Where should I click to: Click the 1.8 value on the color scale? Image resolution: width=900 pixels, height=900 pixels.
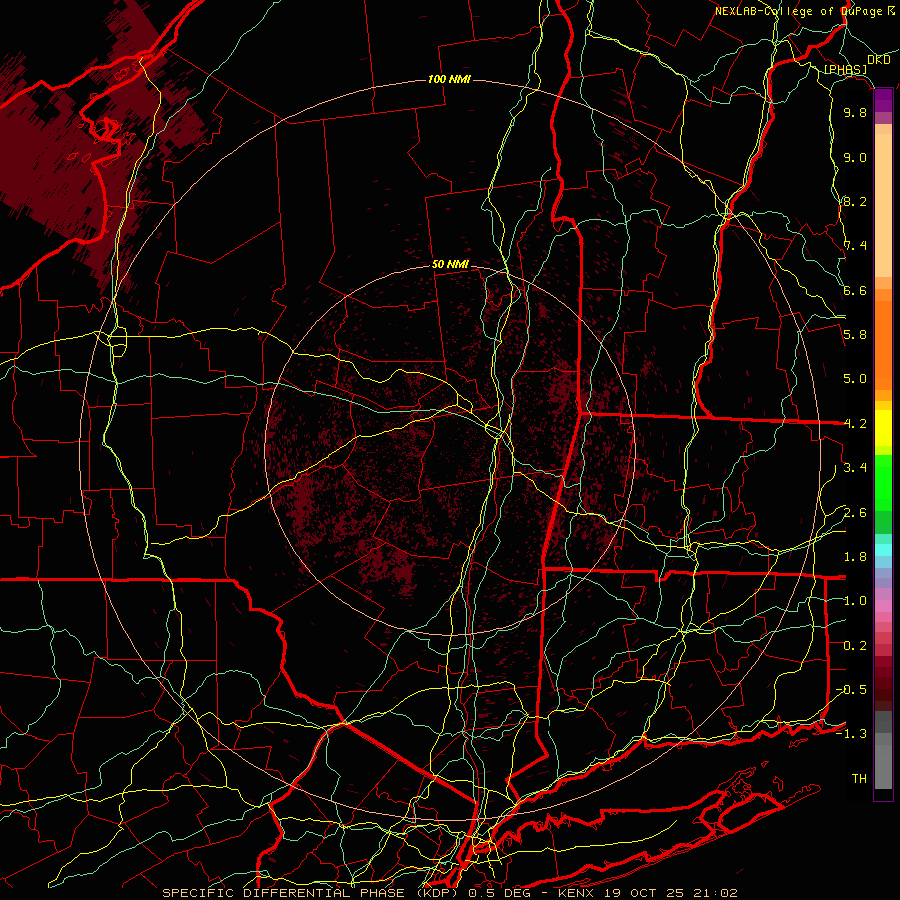(855, 557)
